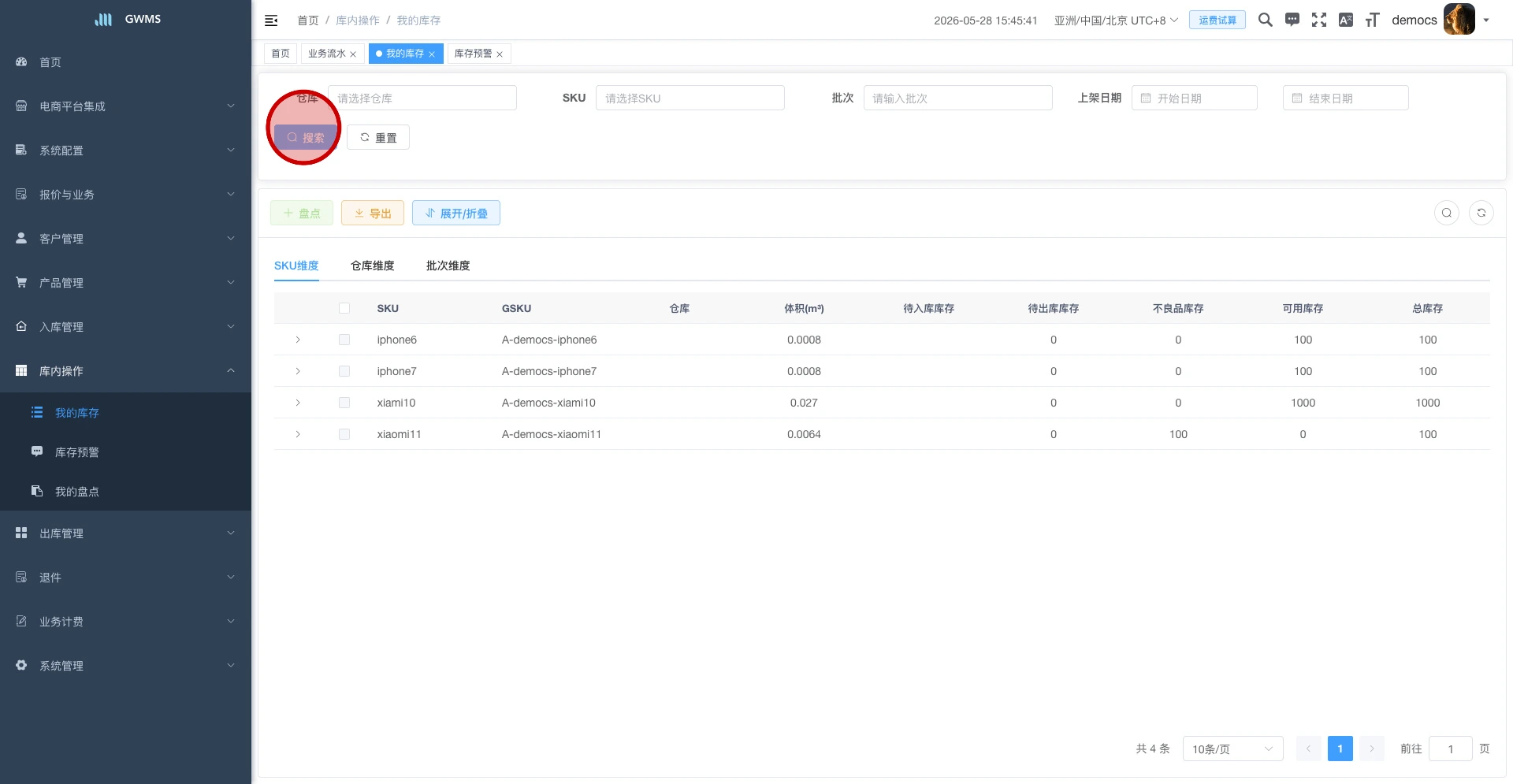Toggle the select-all checkbox in table header

pos(344,308)
